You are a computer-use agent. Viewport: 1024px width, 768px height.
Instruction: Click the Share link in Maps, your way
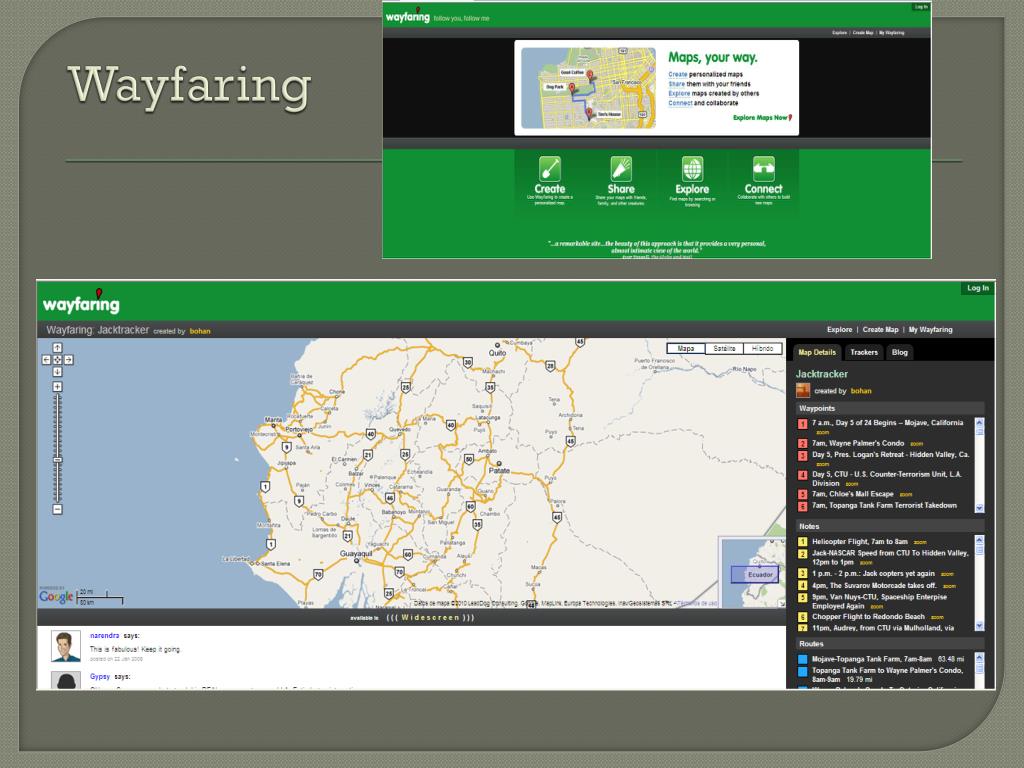click(677, 84)
